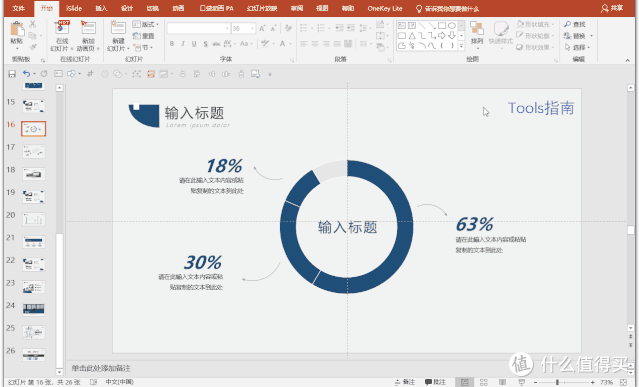
Task: Select the oval shape in shapes gallery
Action: pyautogui.click(x=452, y=26)
